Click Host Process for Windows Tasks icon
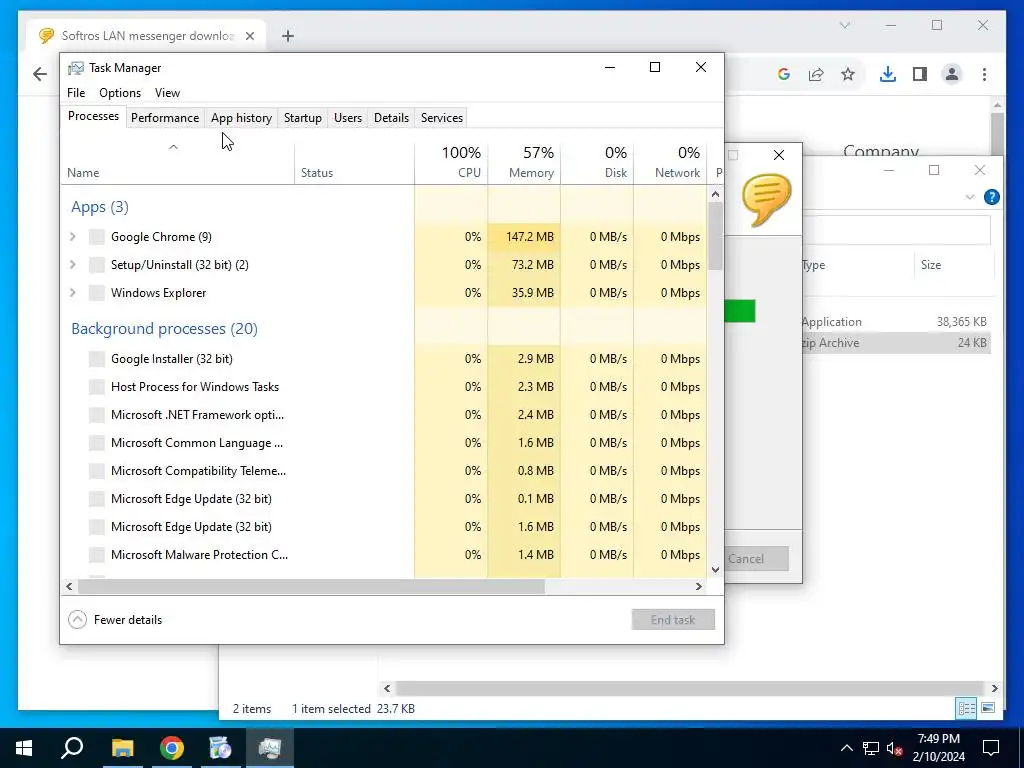Screen dimensions: 1024x768 97,387
